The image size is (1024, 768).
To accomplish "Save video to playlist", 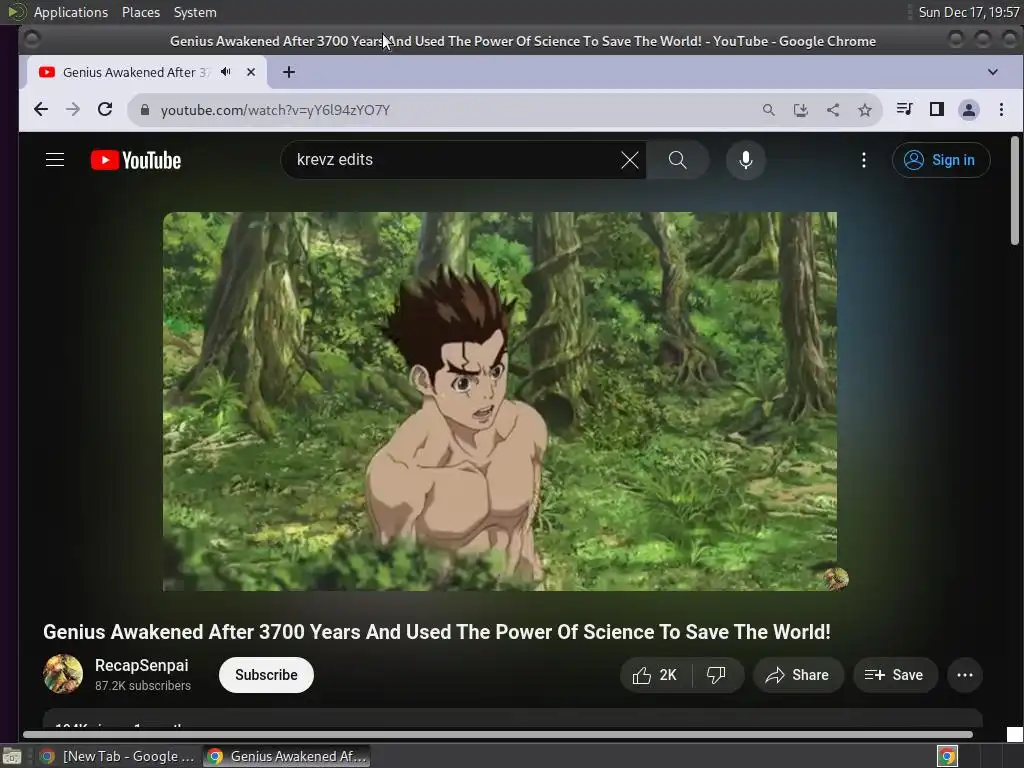I will pos(895,675).
